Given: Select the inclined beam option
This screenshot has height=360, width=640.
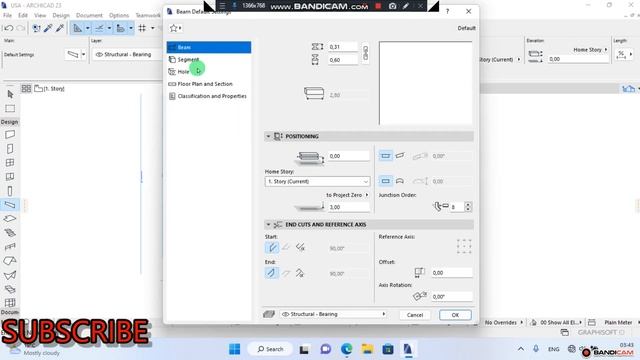Looking at the screenshot, I should pyautogui.click(x=400, y=156).
